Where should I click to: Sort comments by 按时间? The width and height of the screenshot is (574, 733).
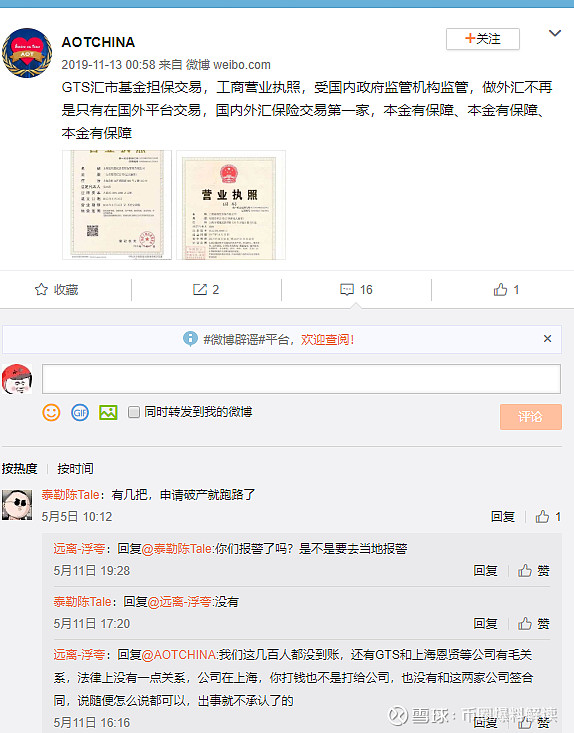pos(75,468)
